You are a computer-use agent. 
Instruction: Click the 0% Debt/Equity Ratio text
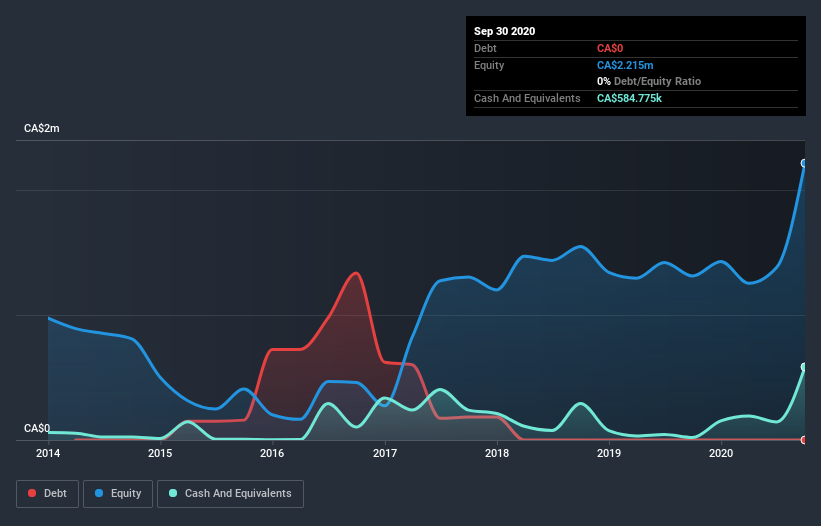pos(649,82)
